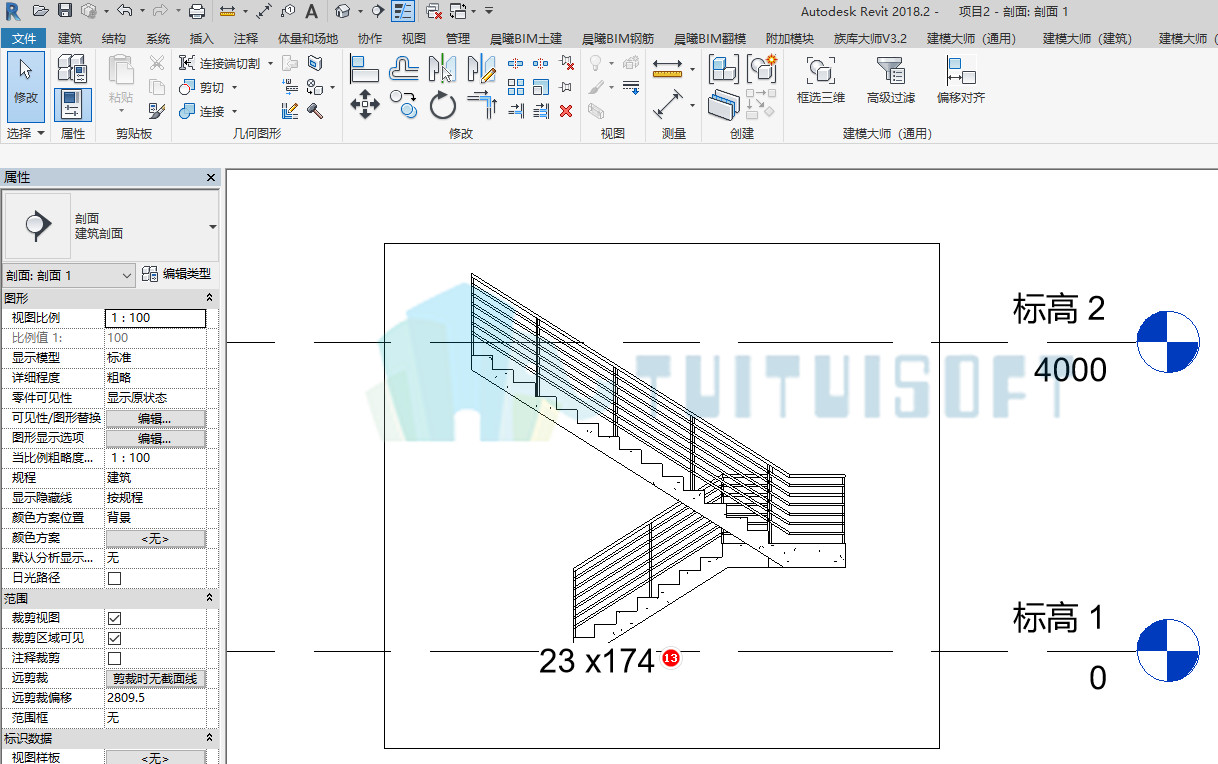Screen dimensions: 1218x764
Task: Click the 编辑类型 button
Action: [x=178, y=274]
